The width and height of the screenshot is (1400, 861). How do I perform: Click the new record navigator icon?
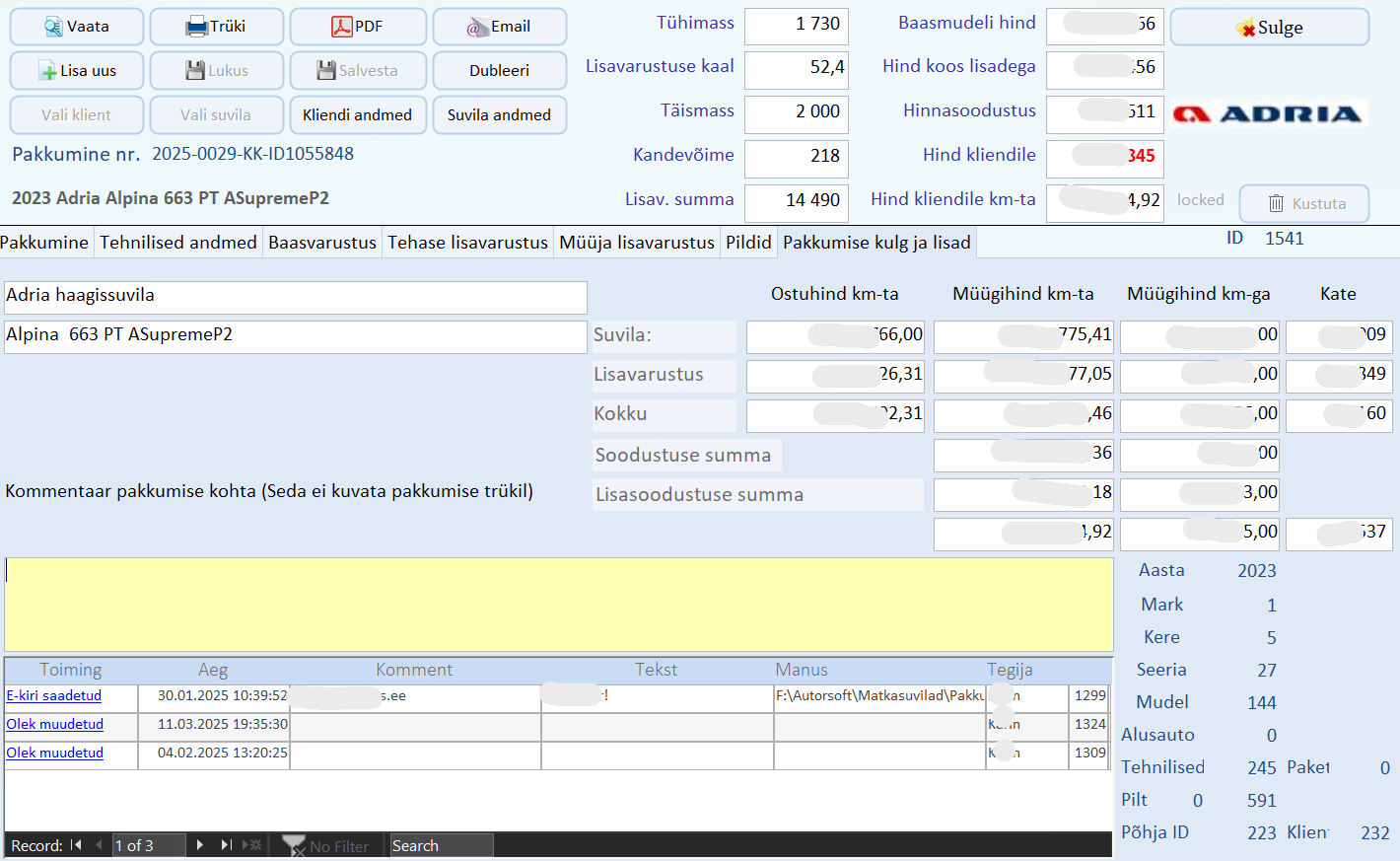pyautogui.click(x=252, y=845)
